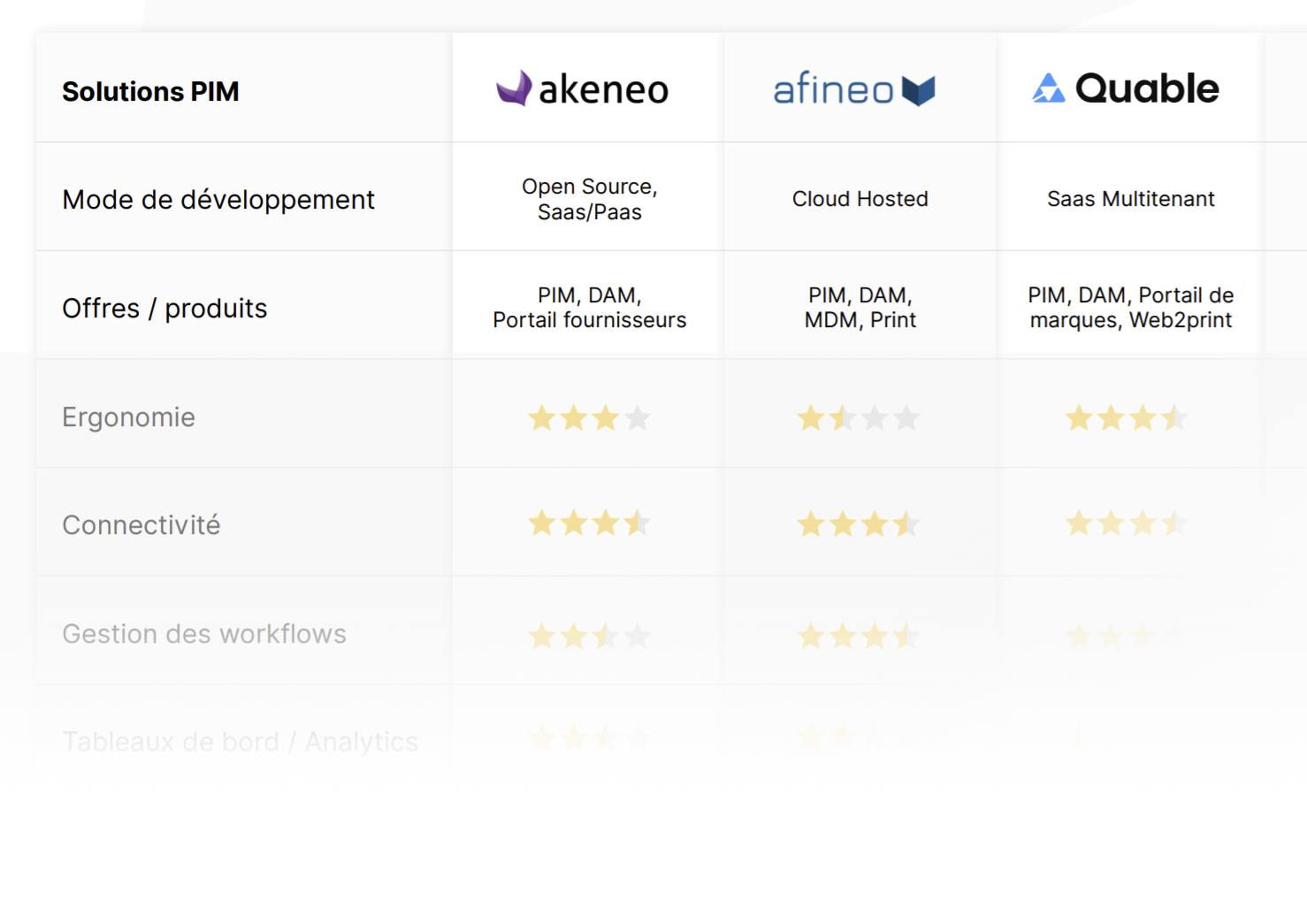The image size is (1307, 924).
Task: Click afineo's Connectivité star rating
Action: 859,524
